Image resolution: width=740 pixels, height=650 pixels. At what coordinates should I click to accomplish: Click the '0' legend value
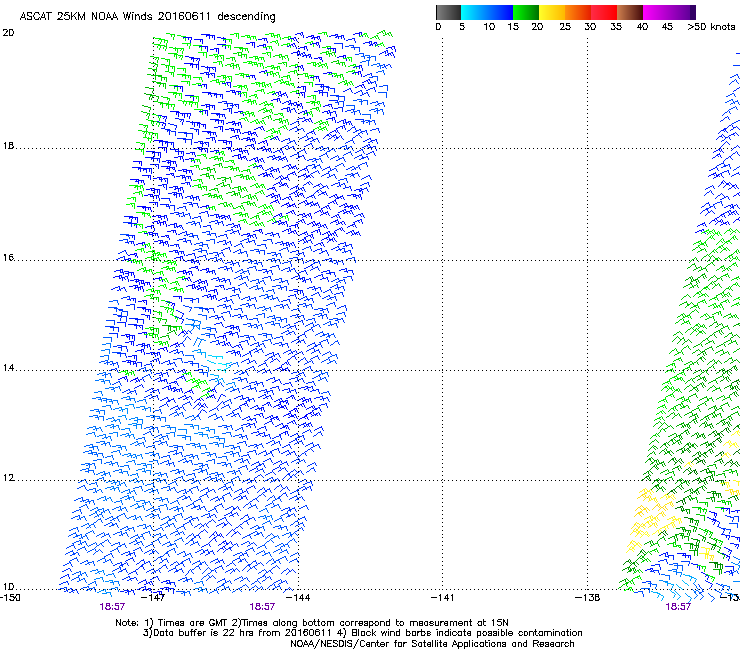(x=438, y=27)
